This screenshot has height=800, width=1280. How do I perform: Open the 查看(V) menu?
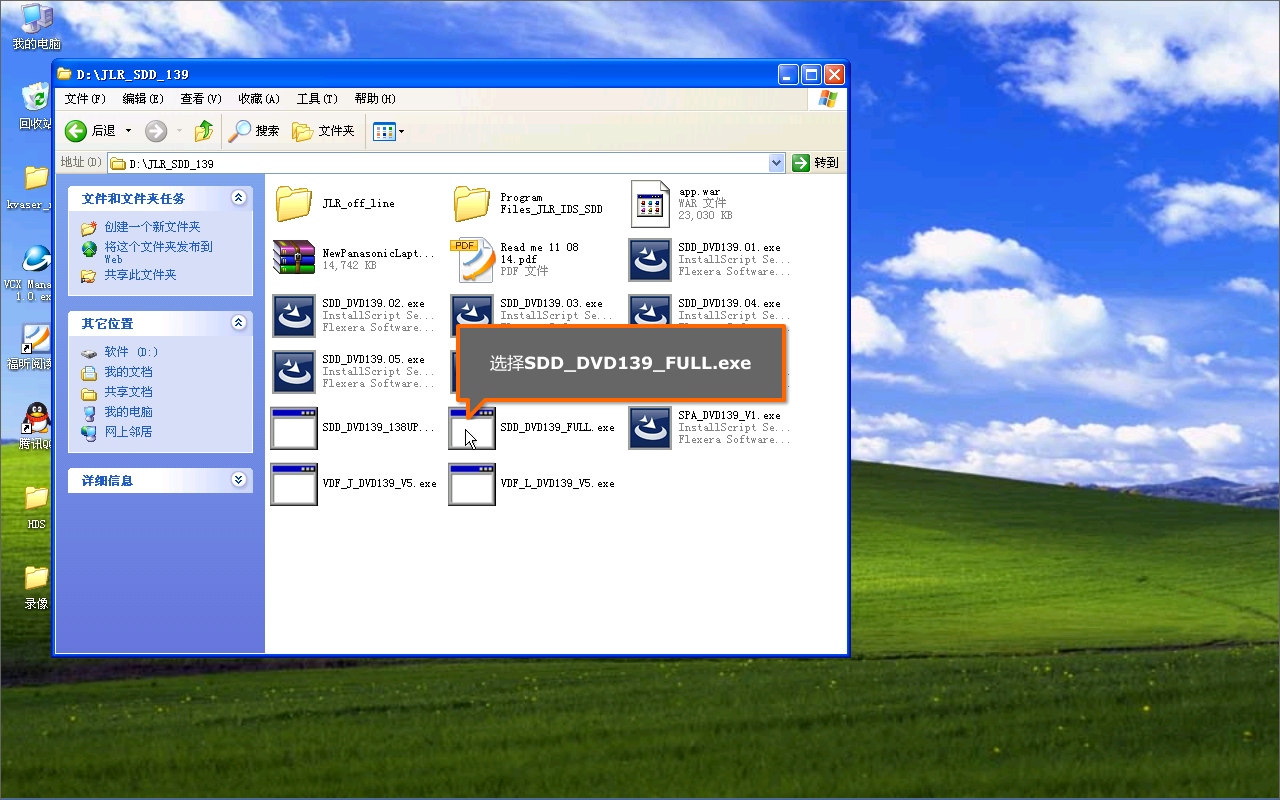[201, 99]
